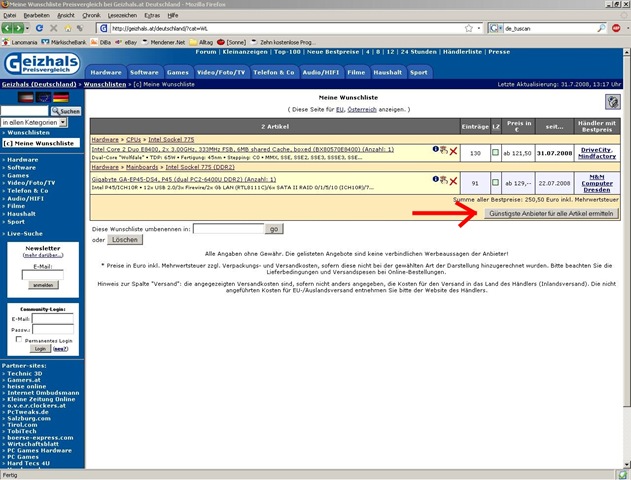631x480 pixels.
Task: Open Intel Core 2 Duo E8400 product link
Action: pyautogui.click(x=243, y=149)
